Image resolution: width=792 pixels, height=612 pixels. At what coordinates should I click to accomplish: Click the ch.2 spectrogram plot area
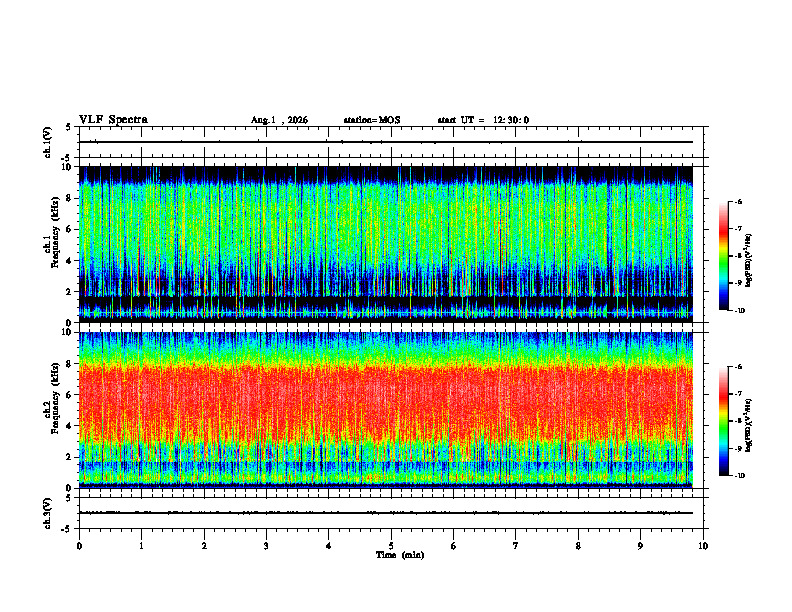385,410
